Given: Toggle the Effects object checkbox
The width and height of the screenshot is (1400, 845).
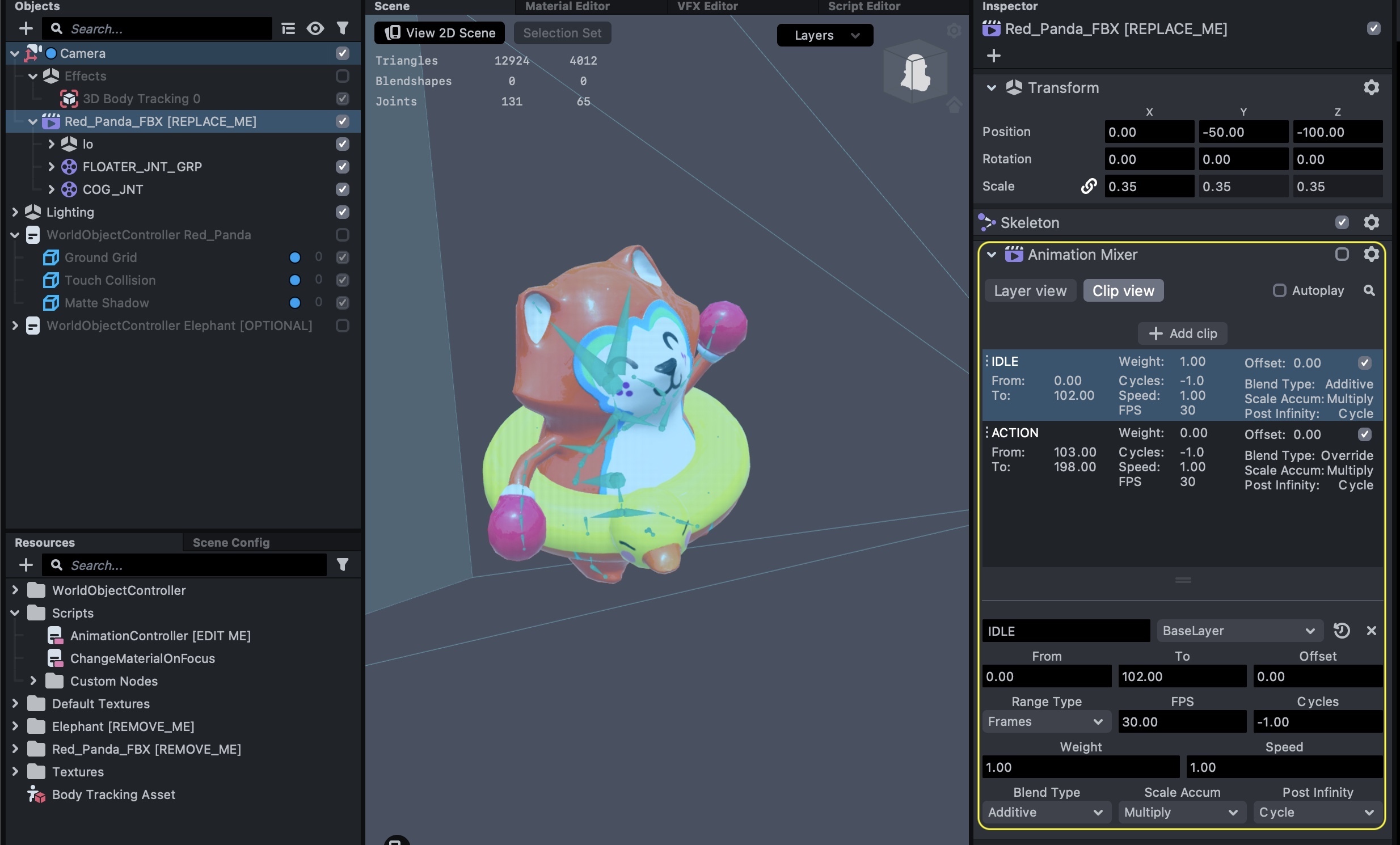Looking at the screenshot, I should click(342, 76).
